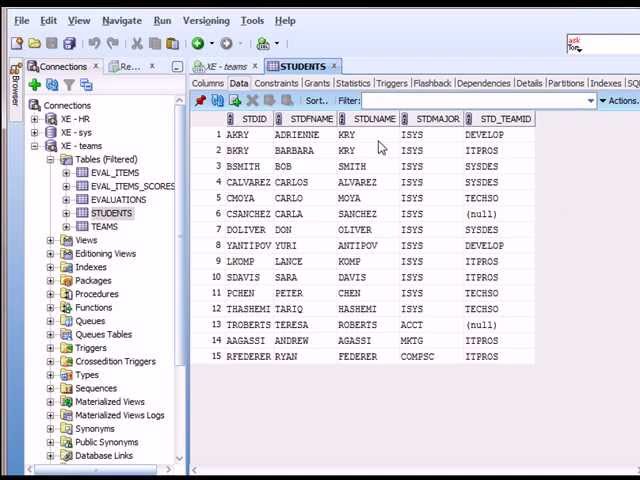Image resolution: width=640 pixels, height=480 pixels.
Task: Click the STD_TEAMID column header
Action: (499, 119)
